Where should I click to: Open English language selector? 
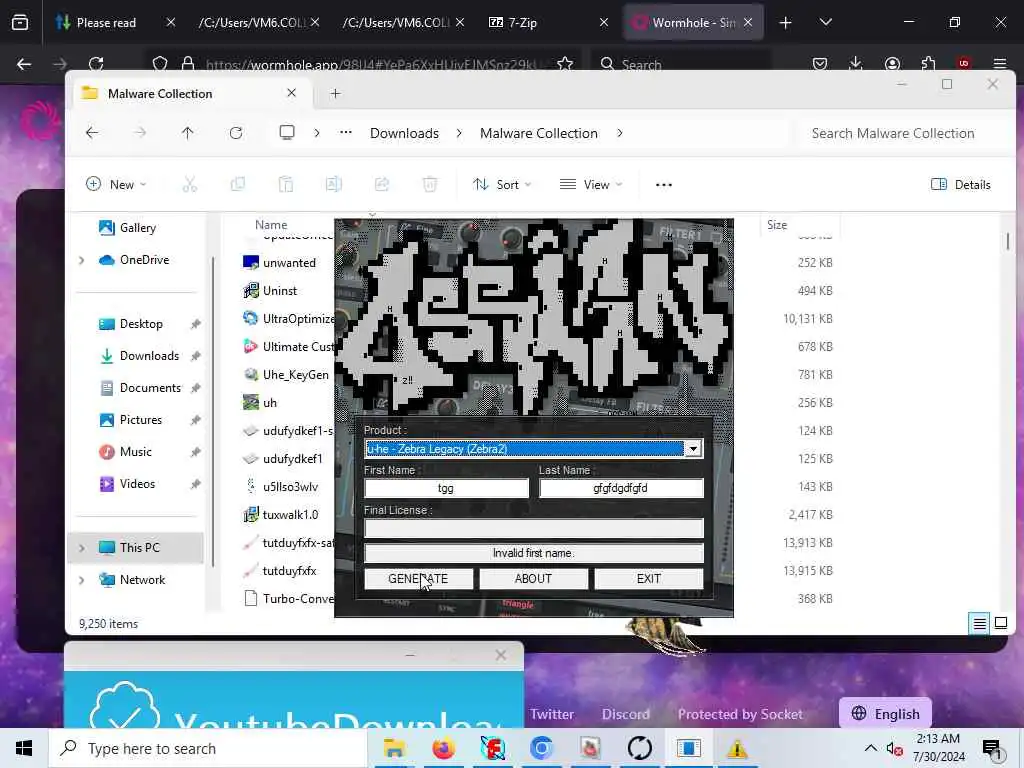pos(885,714)
